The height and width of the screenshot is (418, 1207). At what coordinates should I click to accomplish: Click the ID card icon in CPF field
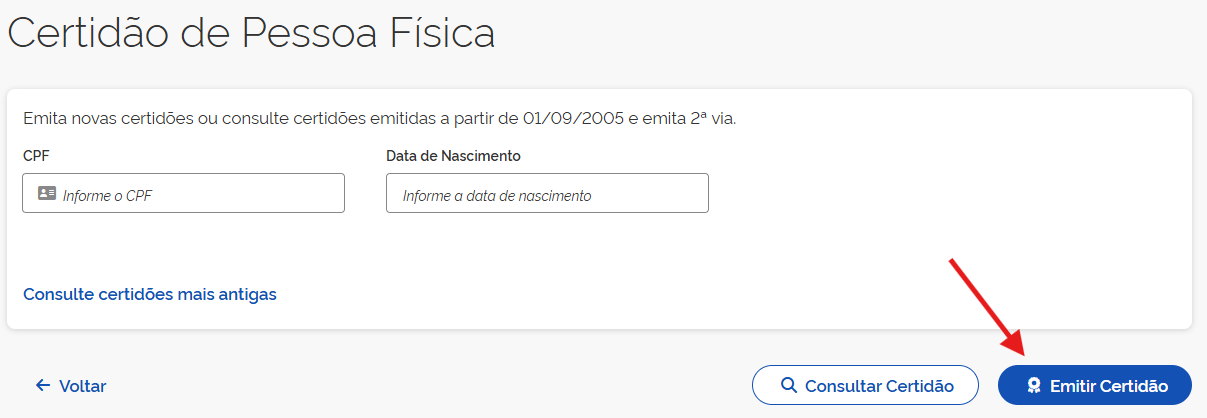(x=47, y=194)
